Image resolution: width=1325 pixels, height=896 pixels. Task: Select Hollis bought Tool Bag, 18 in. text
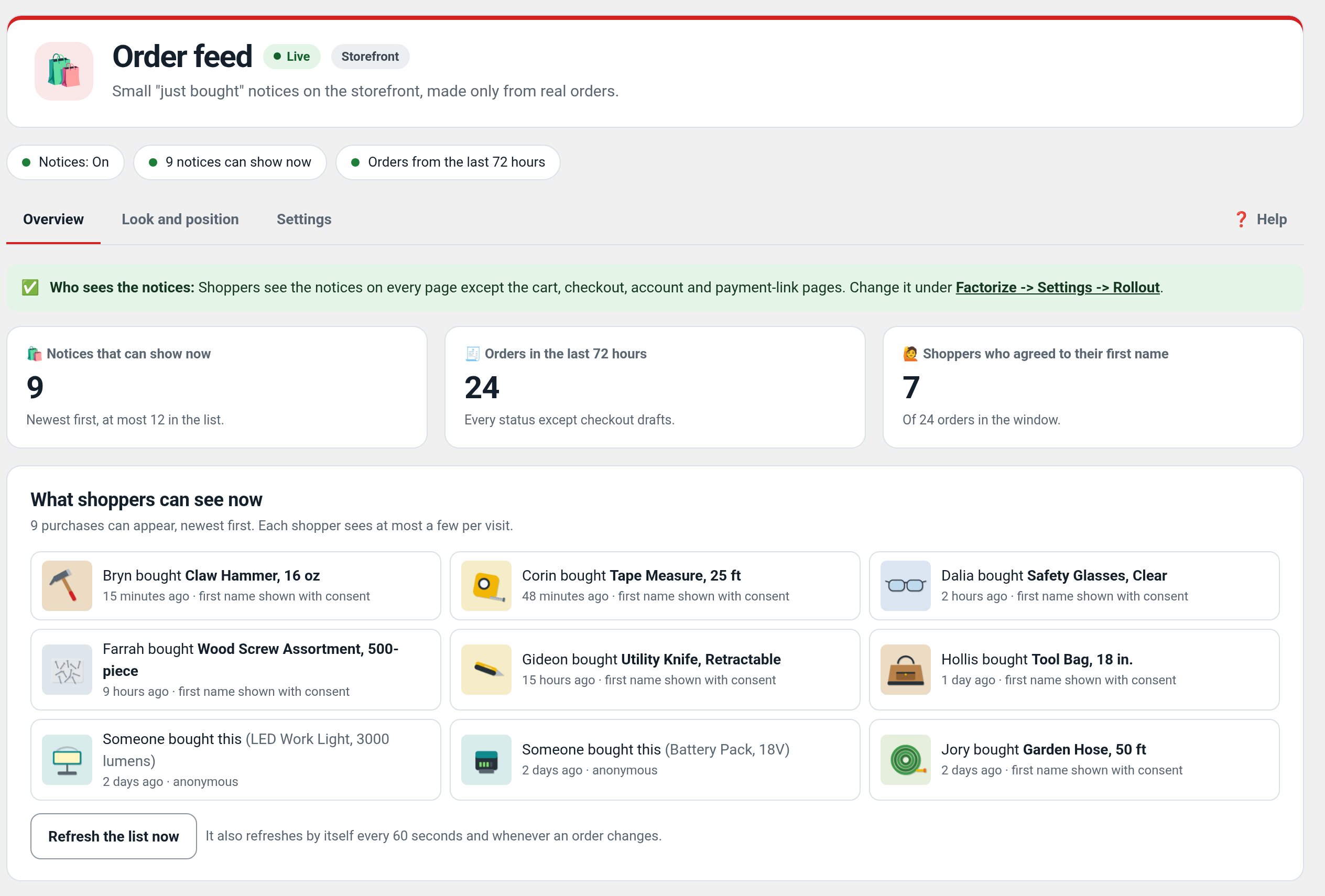point(1037,660)
